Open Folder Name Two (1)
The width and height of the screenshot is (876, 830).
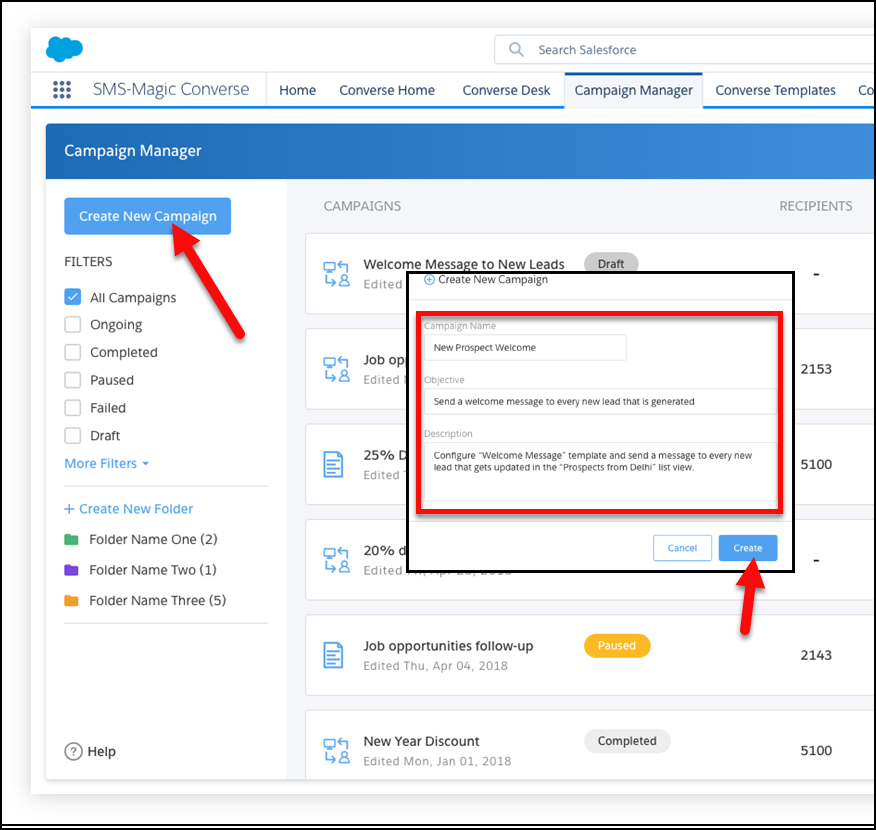(x=153, y=570)
